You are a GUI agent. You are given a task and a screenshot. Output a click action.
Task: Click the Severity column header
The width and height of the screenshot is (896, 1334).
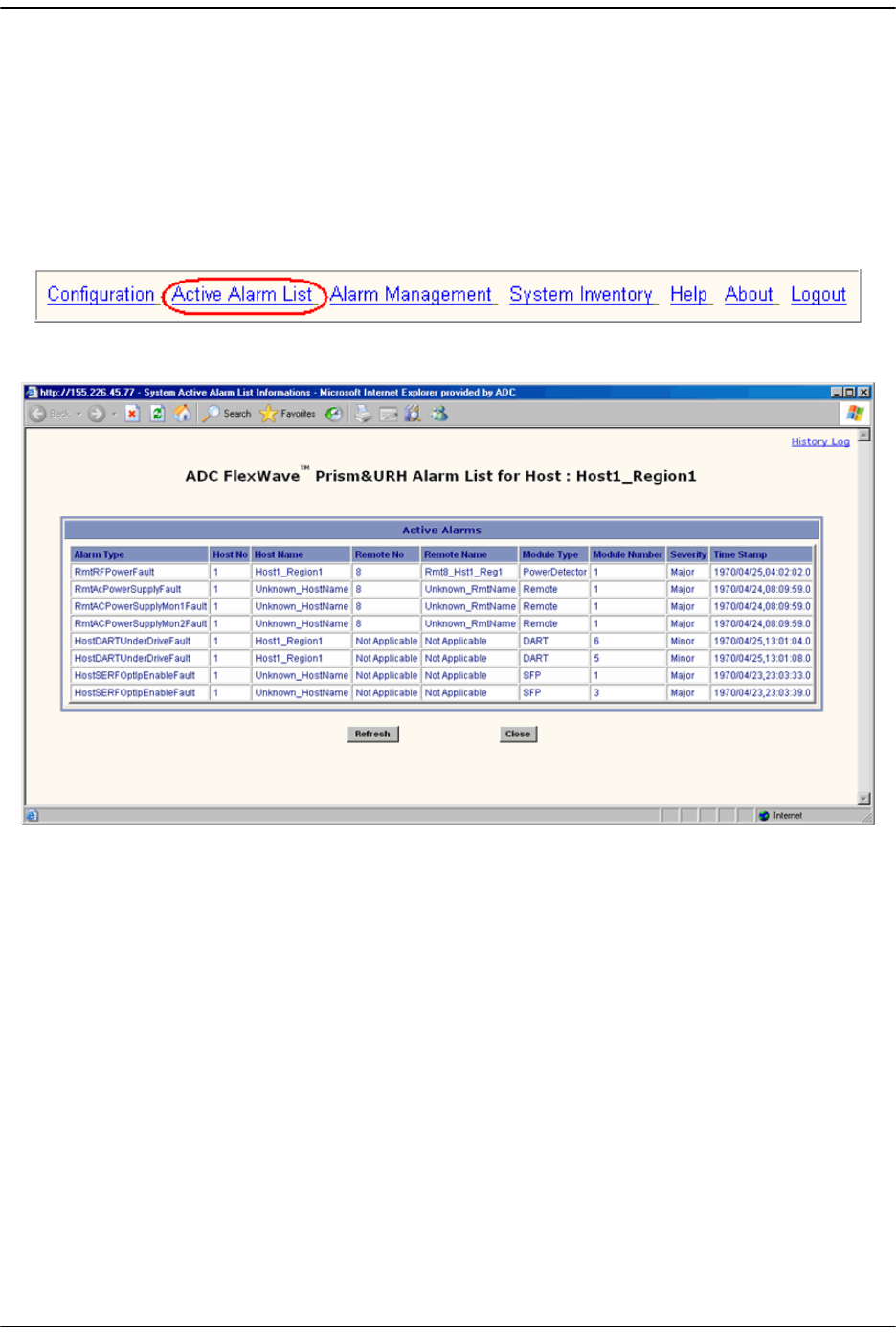[x=688, y=554]
